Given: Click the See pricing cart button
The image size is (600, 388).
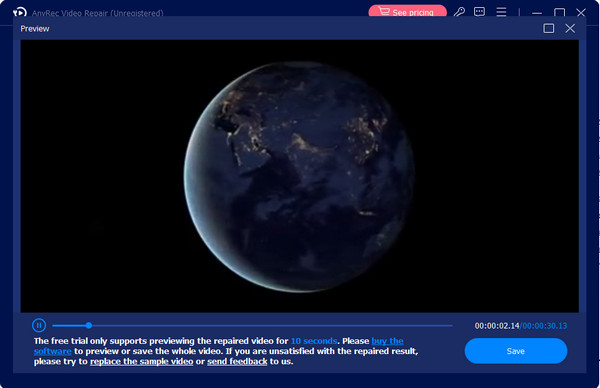Looking at the screenshot, I should (x=408, y=11).
